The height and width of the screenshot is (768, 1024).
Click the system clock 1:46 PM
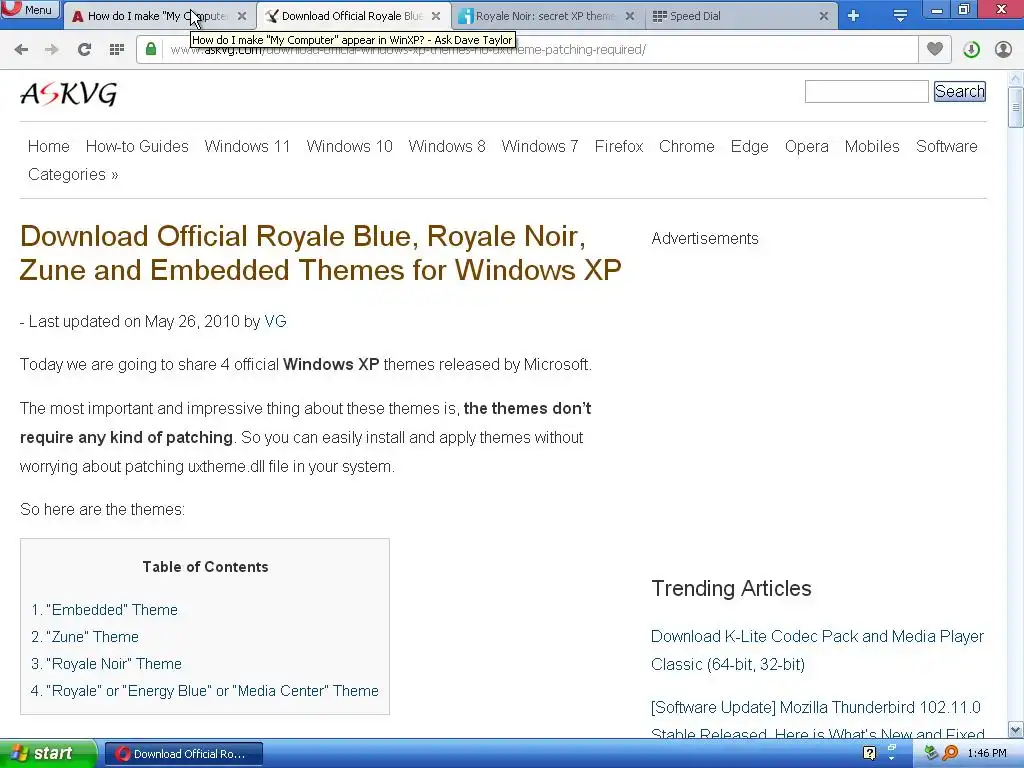pyautogui.click(x=987, y=754)
